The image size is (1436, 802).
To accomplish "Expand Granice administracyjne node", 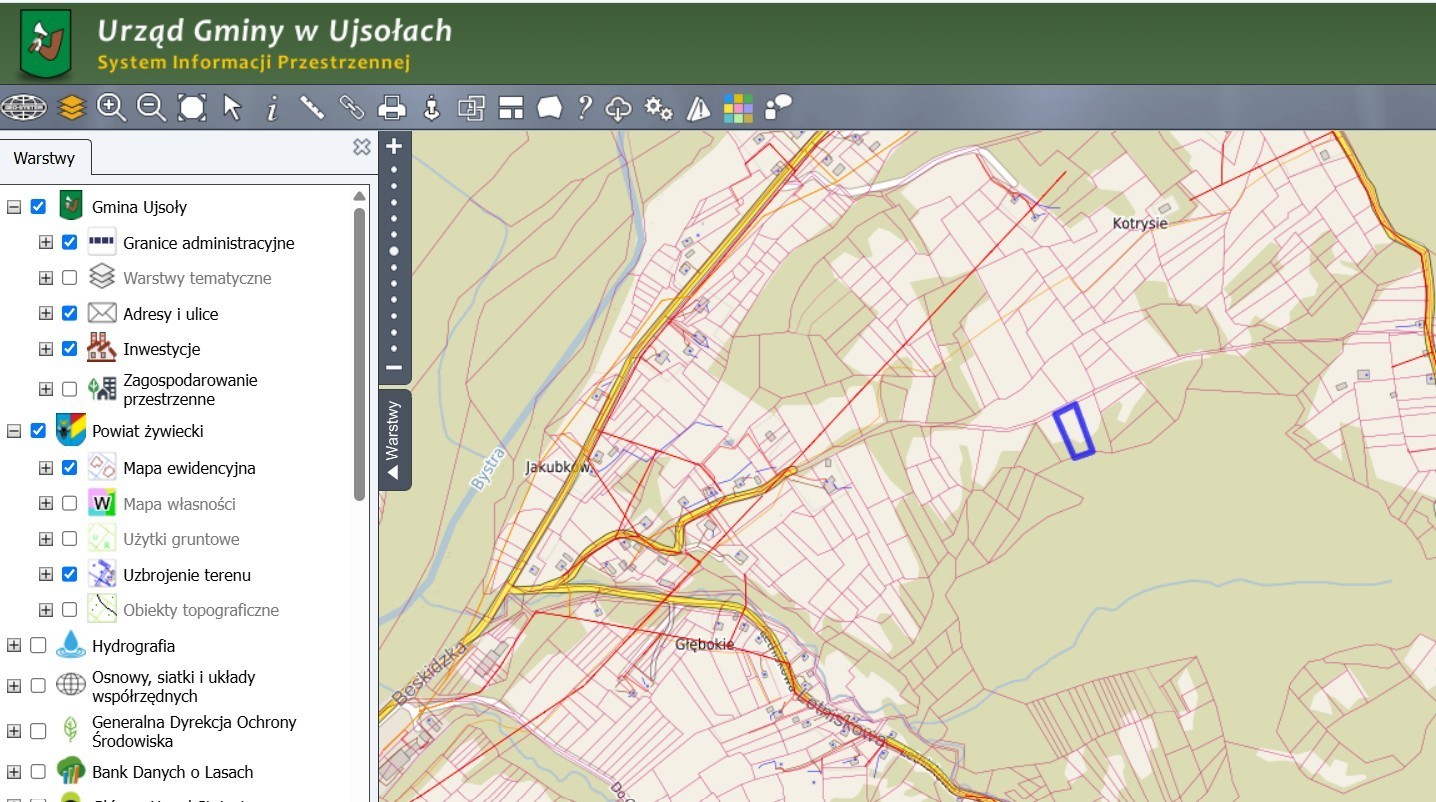I will coord(45,242).
